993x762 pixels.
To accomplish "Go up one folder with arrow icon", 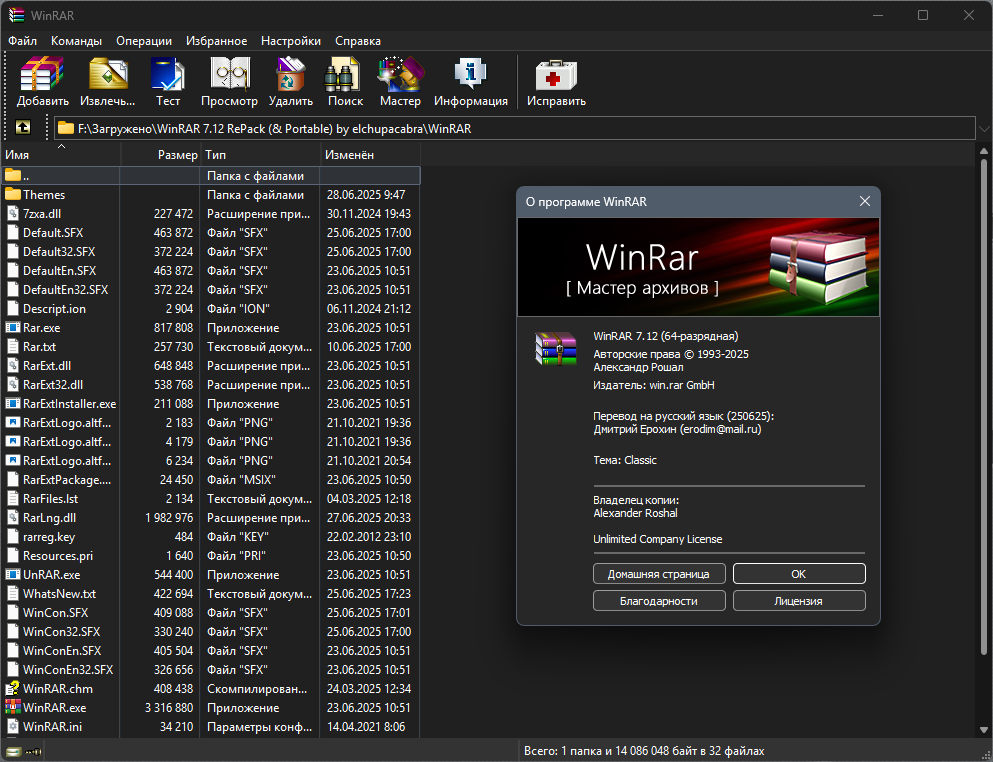I will (x=23, y=128).
